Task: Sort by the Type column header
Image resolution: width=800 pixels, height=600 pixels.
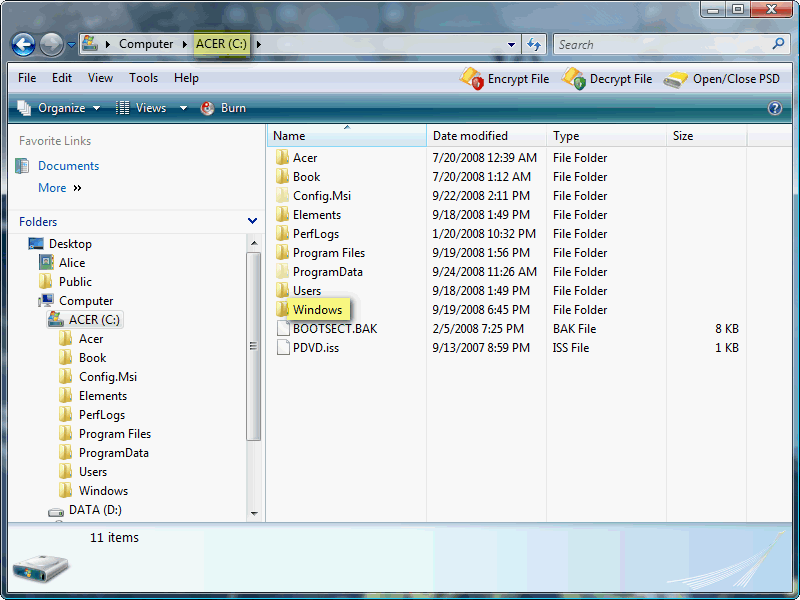Action: coord(607,136)
